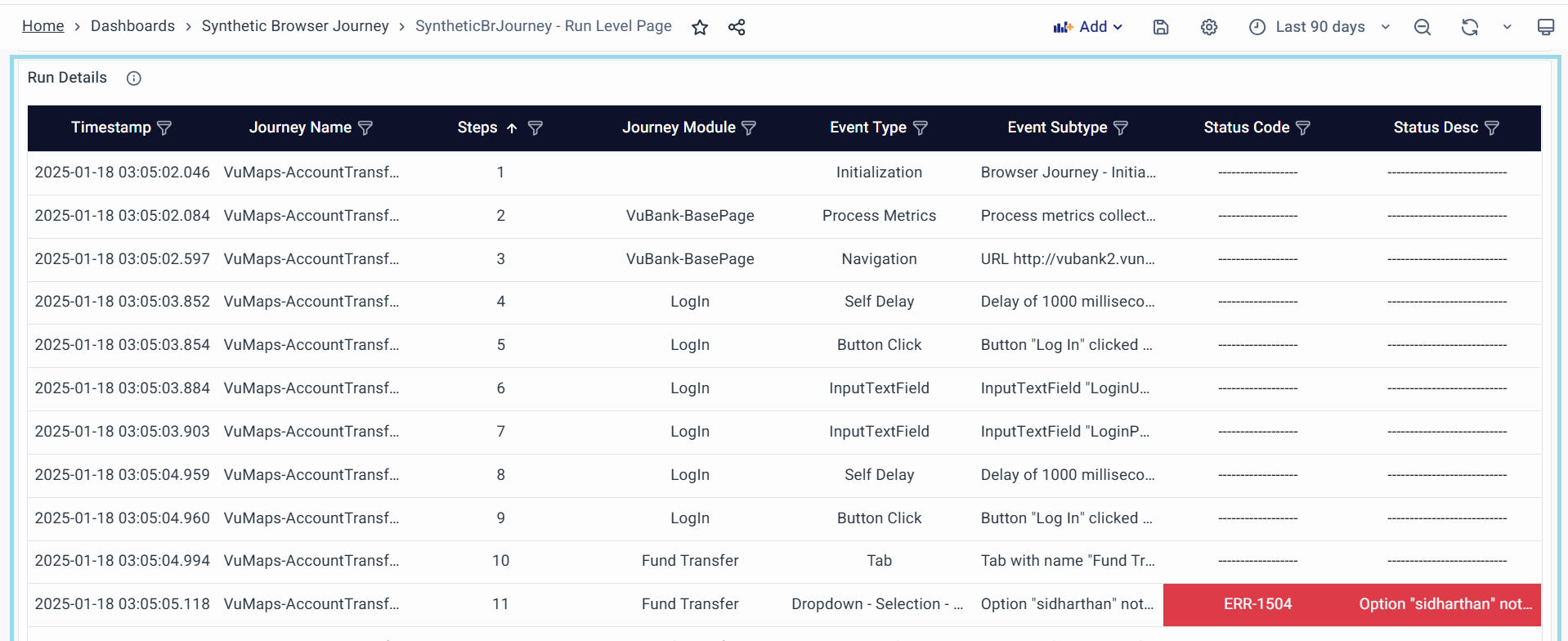Click the share dashboard icon
The image size is (1568, 641).
click(x=737, y=27)
